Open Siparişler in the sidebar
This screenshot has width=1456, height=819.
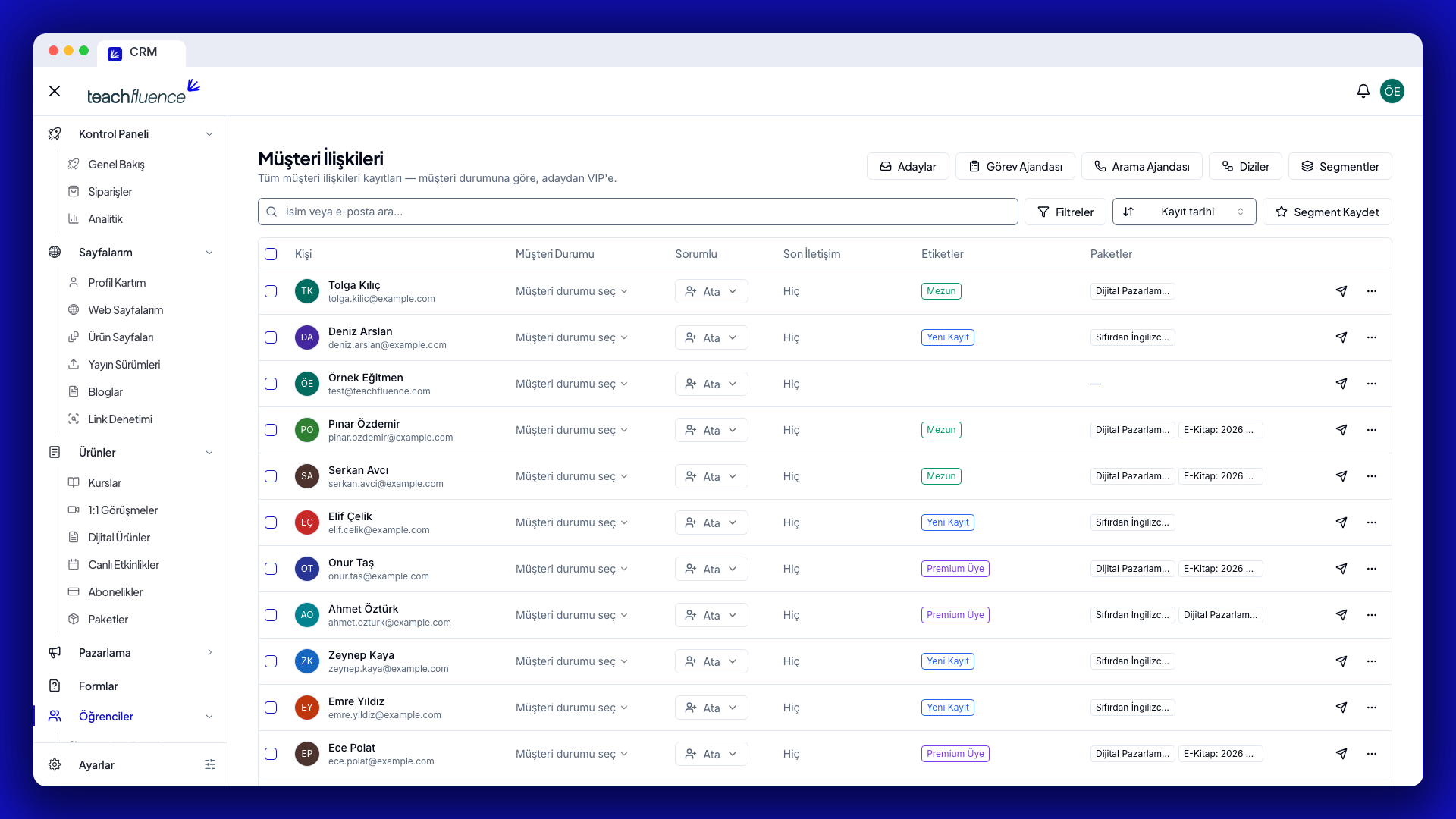click(x=110, y=192)
